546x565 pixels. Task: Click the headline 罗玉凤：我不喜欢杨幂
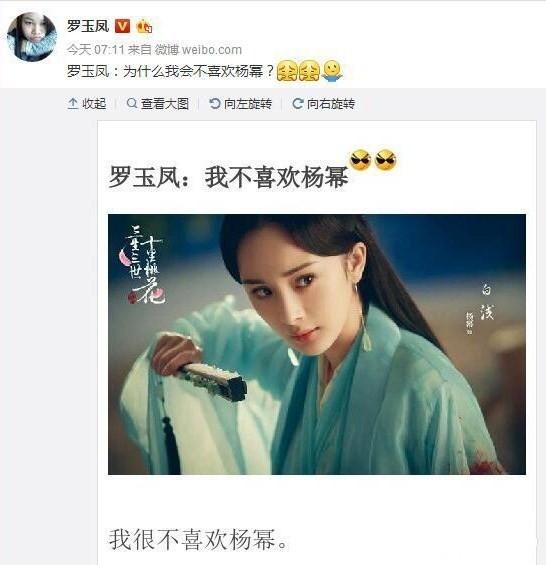[228, 177]
